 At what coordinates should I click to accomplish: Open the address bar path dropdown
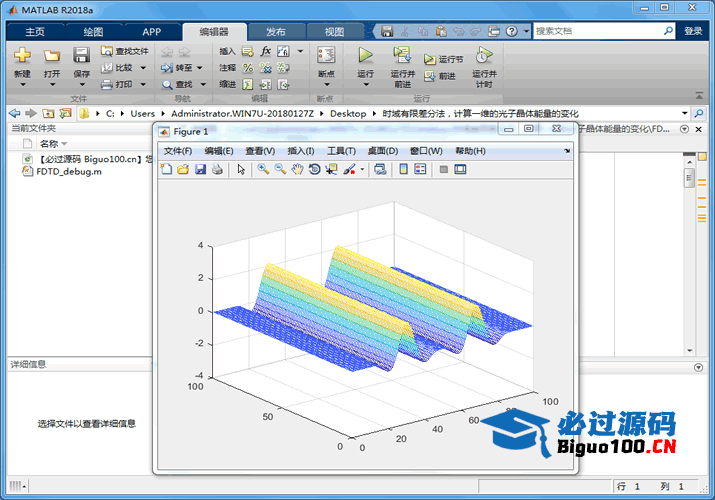(685, 113)
